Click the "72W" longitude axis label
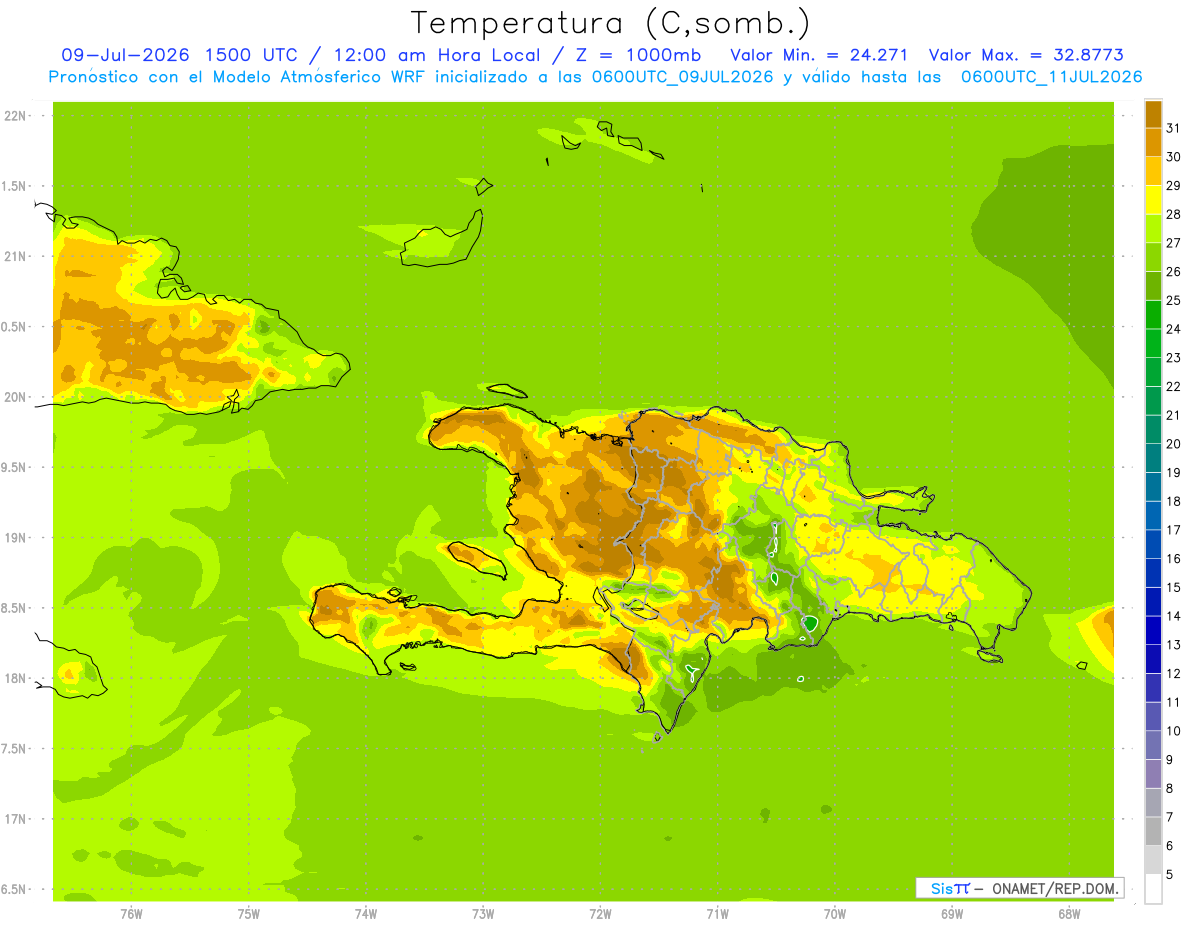This screenshot has width=1200, height=927. pyautogui.click(x=600, y=914)
